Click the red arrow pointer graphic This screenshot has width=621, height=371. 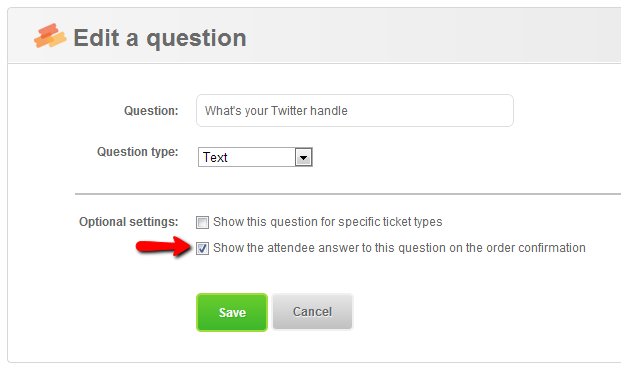pyautogui.click(x=163, y=246)
